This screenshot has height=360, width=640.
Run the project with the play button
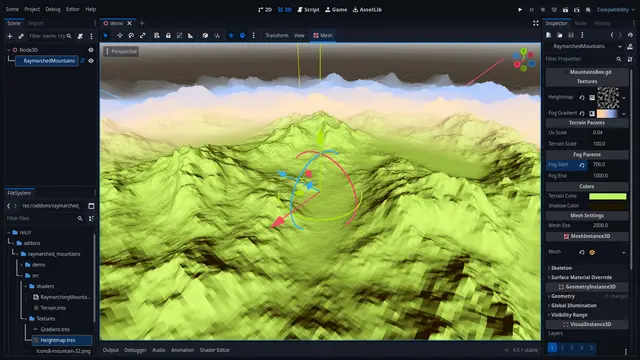point(520,9)
